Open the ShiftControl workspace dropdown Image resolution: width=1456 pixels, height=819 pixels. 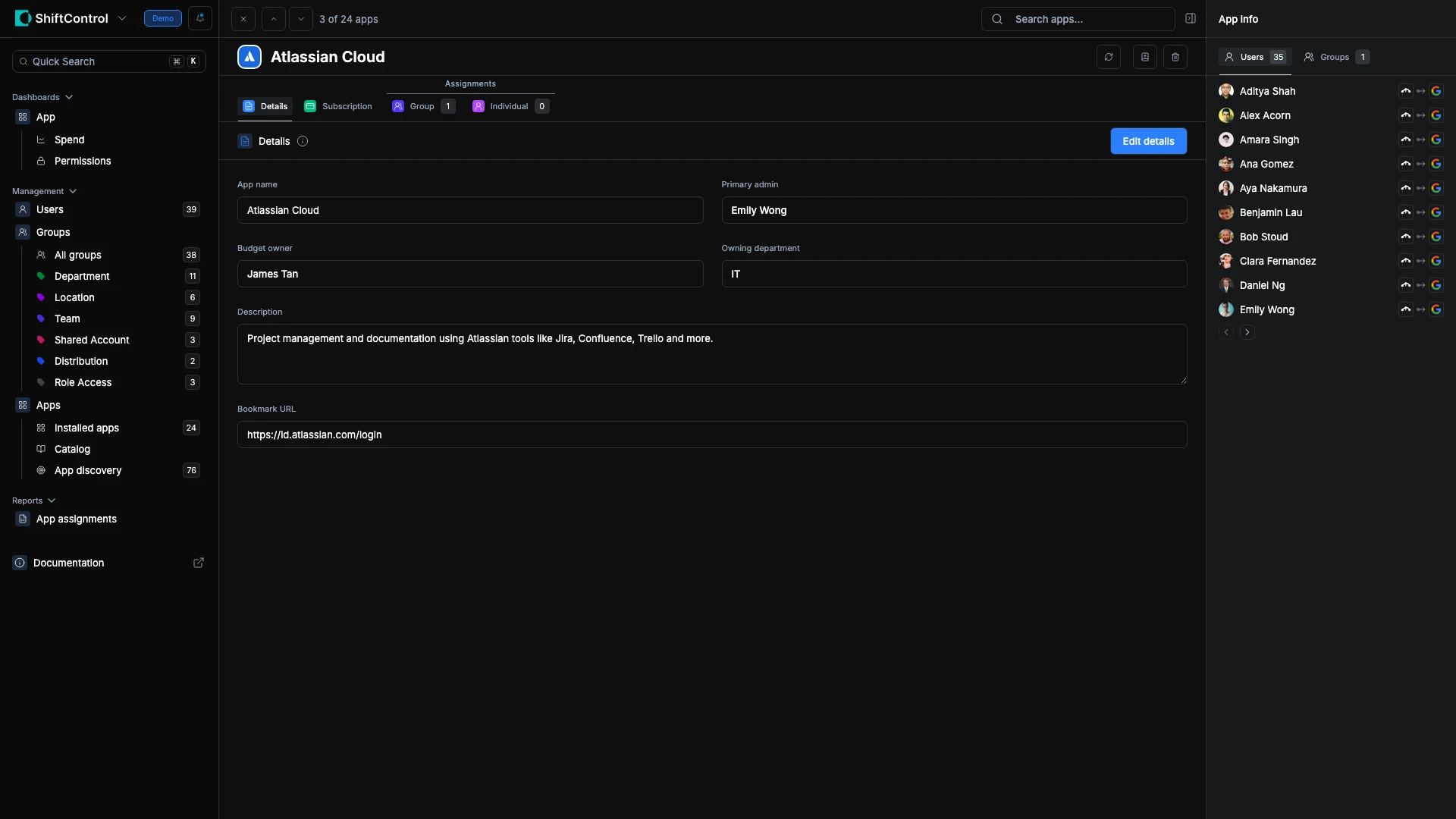pos(122,18)
